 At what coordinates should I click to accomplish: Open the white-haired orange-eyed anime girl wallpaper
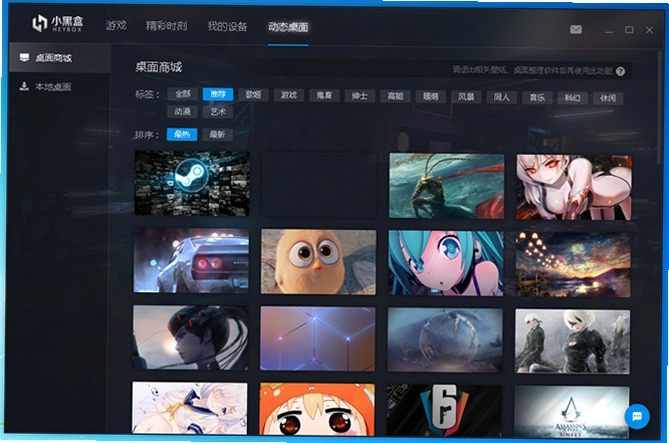pyautogui.click(x=574, y=187)
